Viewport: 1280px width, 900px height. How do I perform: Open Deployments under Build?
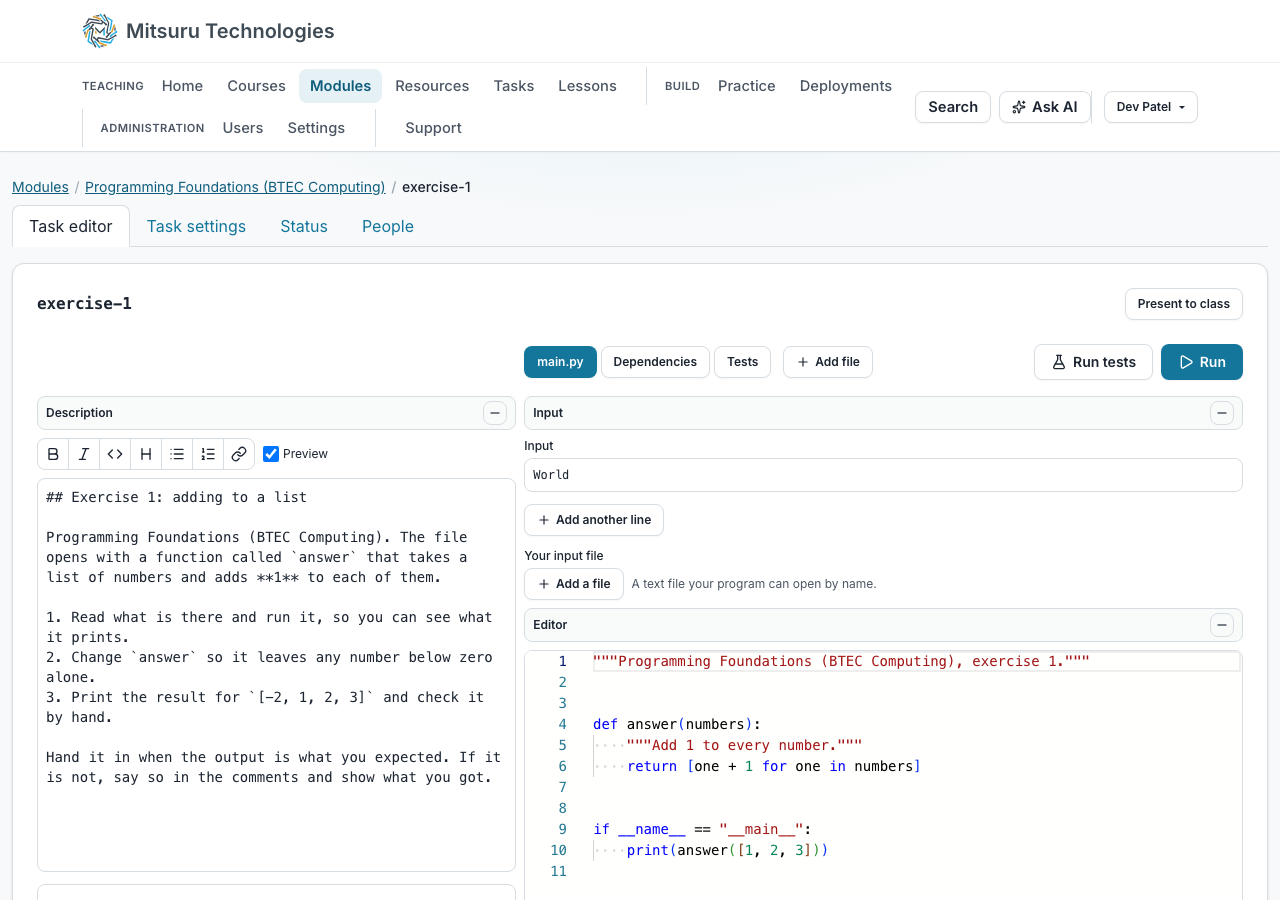click(x=846, y=86)
